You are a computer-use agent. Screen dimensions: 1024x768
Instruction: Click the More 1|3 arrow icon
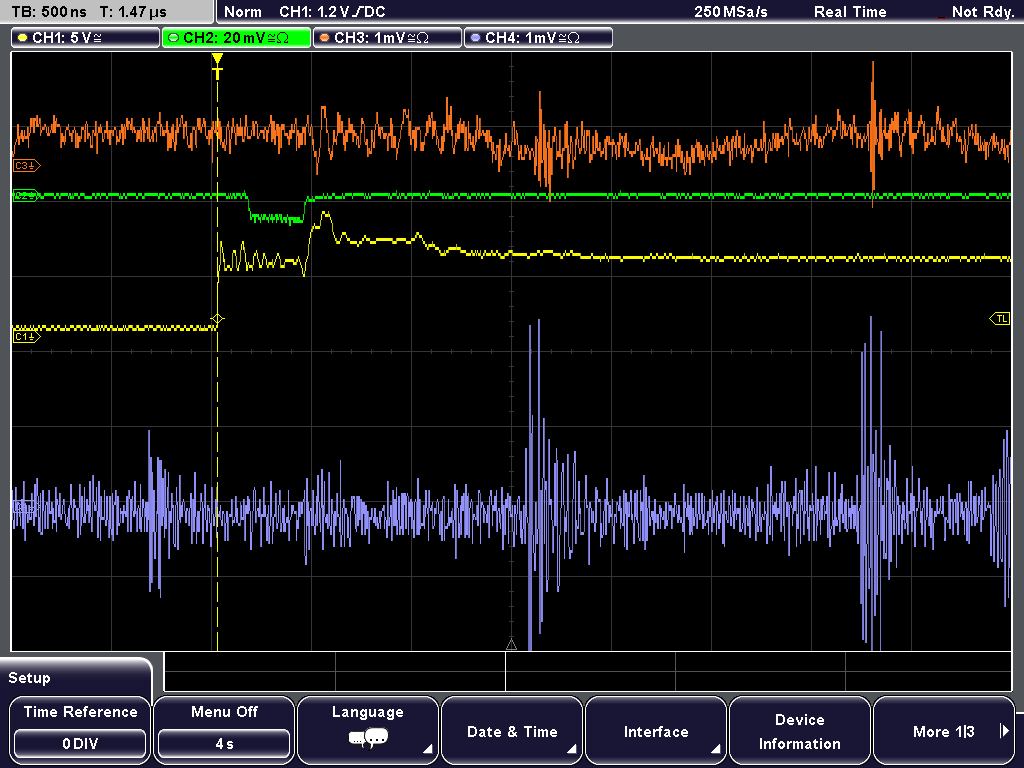(1004, 731)
